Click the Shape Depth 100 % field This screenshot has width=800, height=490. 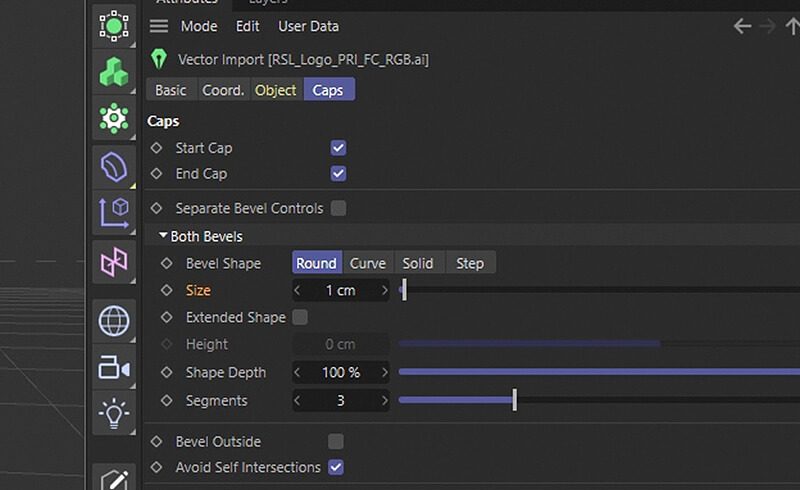341,373
